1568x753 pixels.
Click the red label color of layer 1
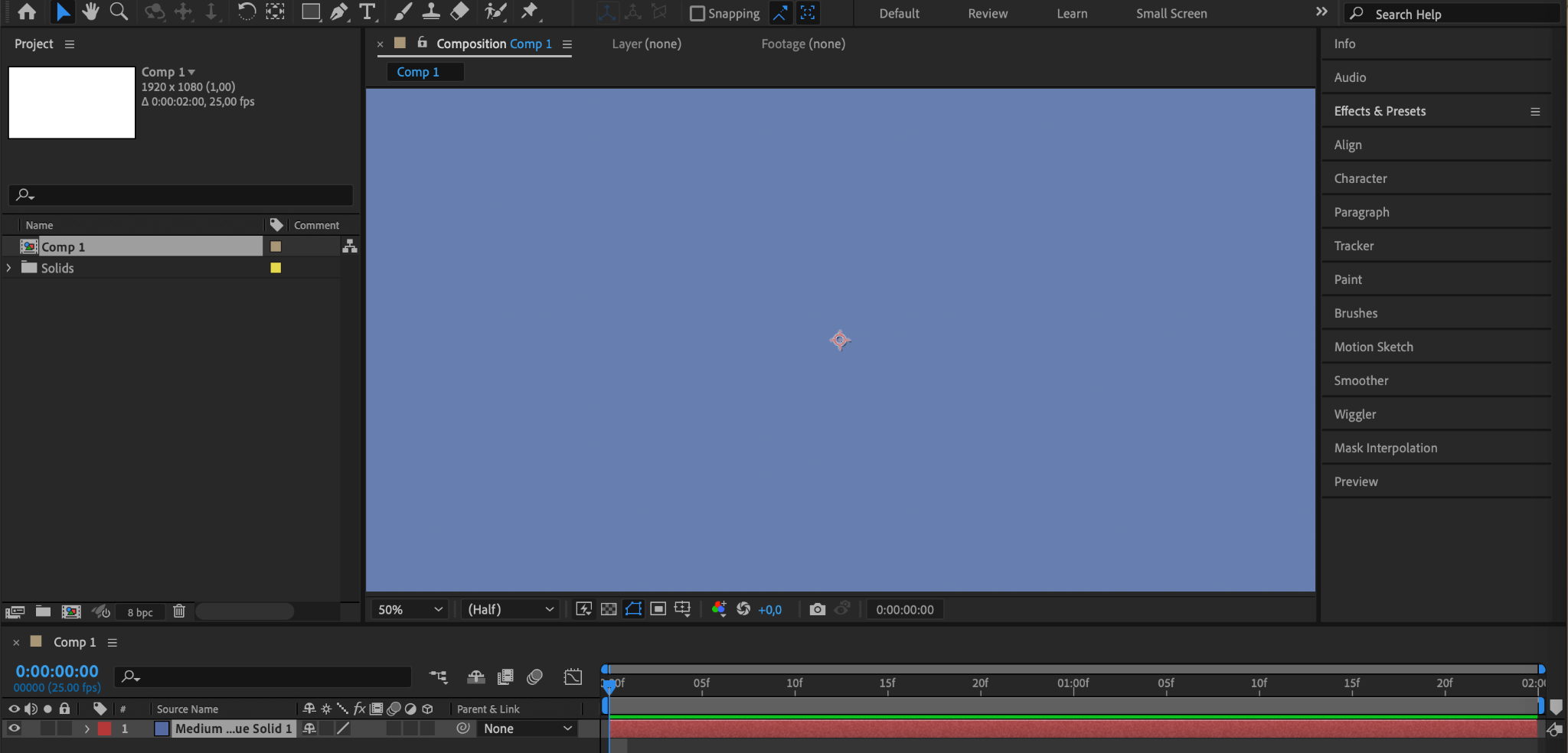(x=105, y=729)
